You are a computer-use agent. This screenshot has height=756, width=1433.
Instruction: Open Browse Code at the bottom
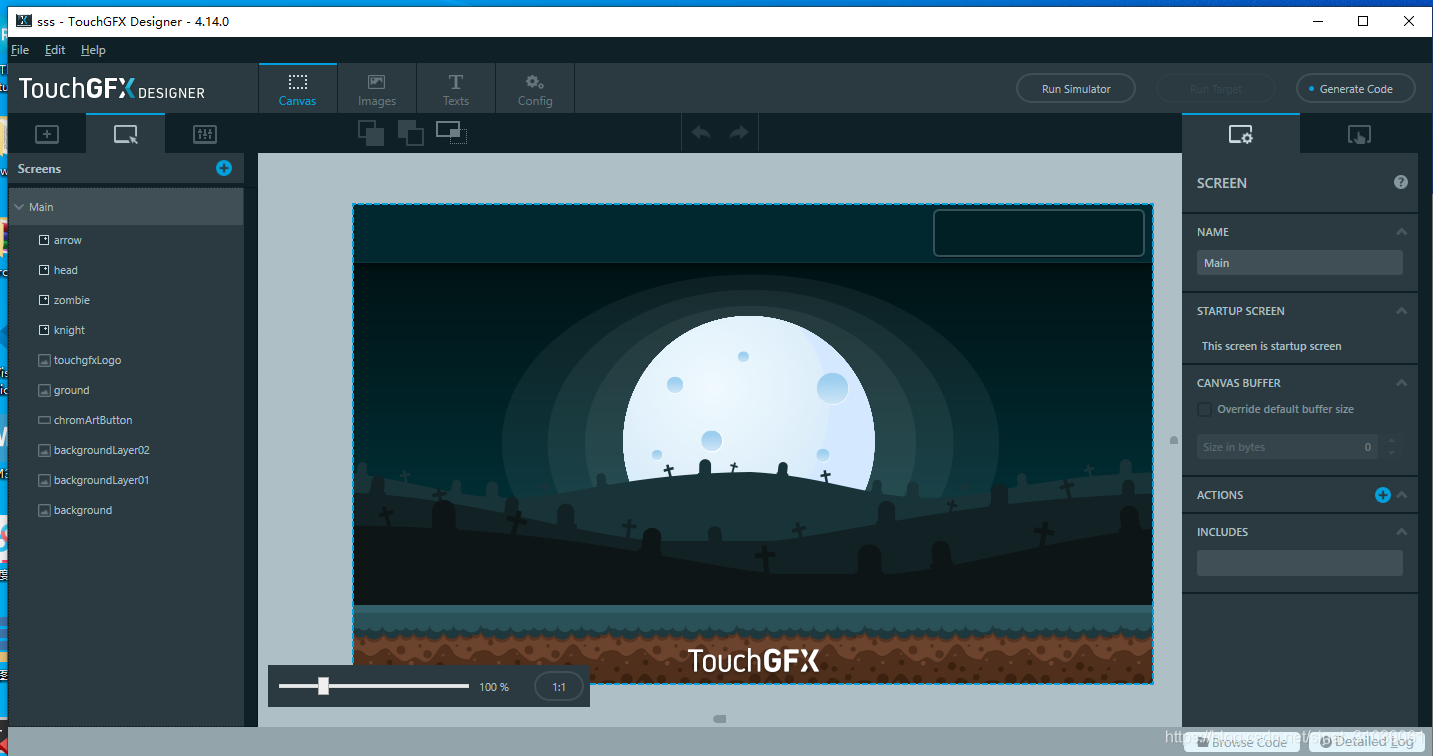[1240, 742]
